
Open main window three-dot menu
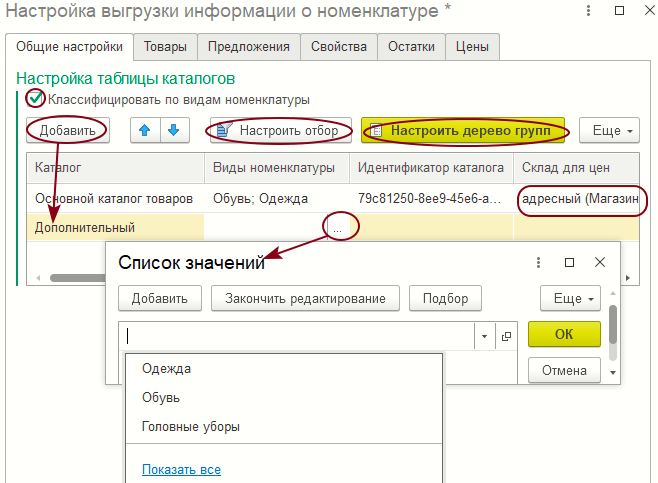point(588,11)
